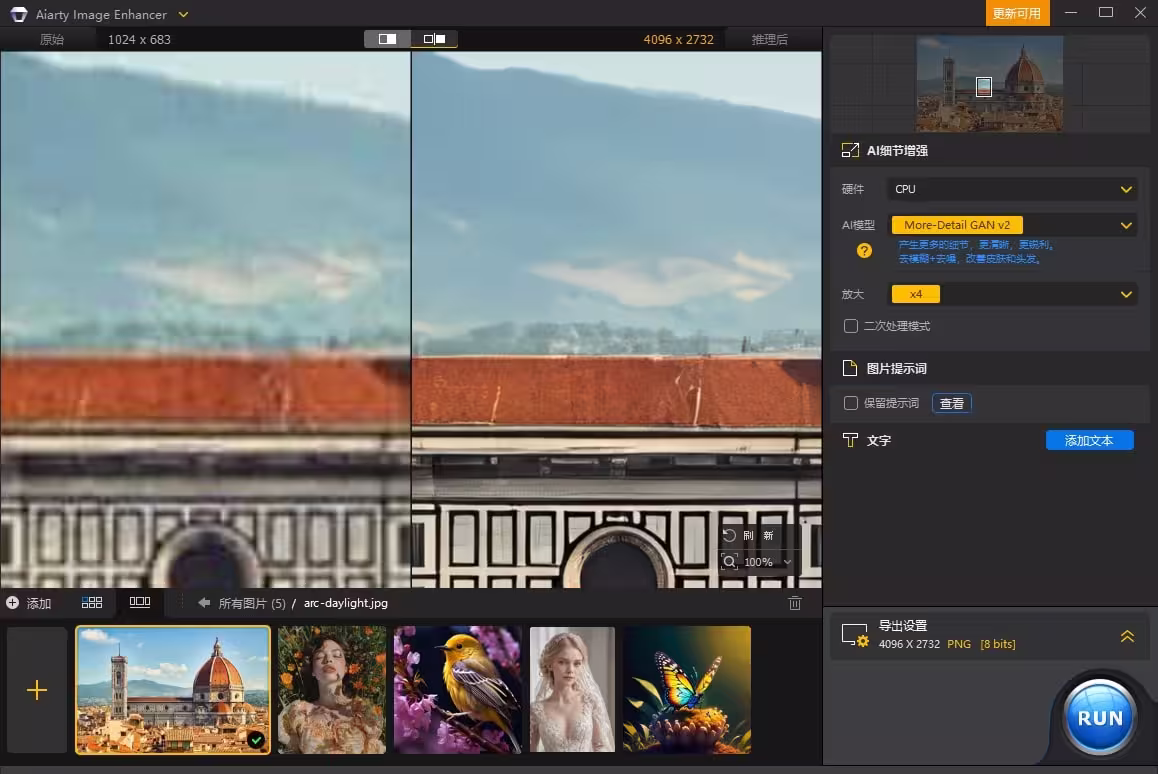Select the Florence cathedral thumbnail

click(173, 690)
